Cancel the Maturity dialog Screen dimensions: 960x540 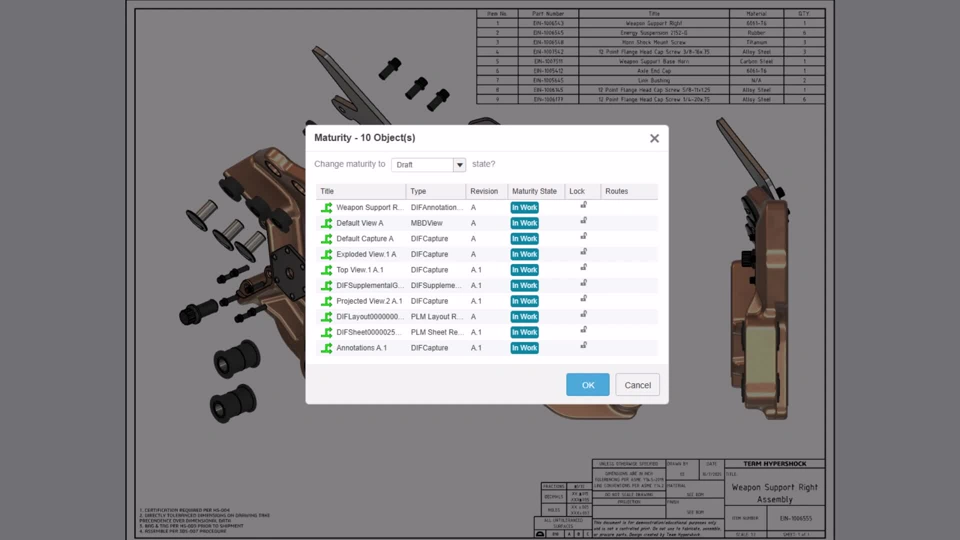pos(637,384)
